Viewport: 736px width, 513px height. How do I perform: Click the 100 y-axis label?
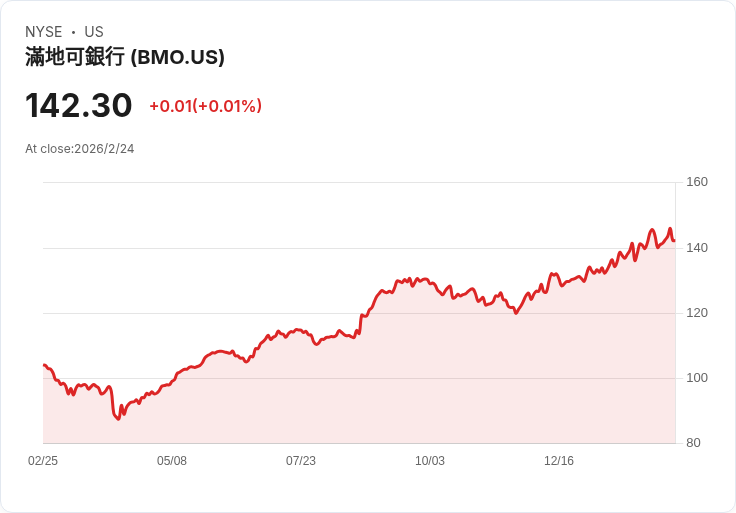point(697,378)
